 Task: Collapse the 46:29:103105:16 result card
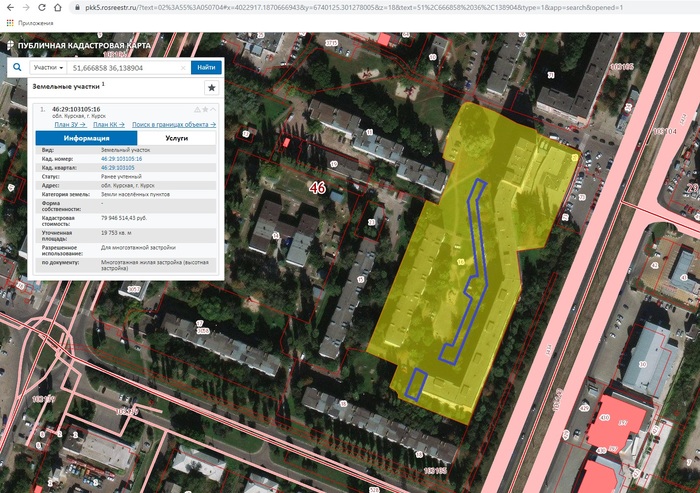214,108
